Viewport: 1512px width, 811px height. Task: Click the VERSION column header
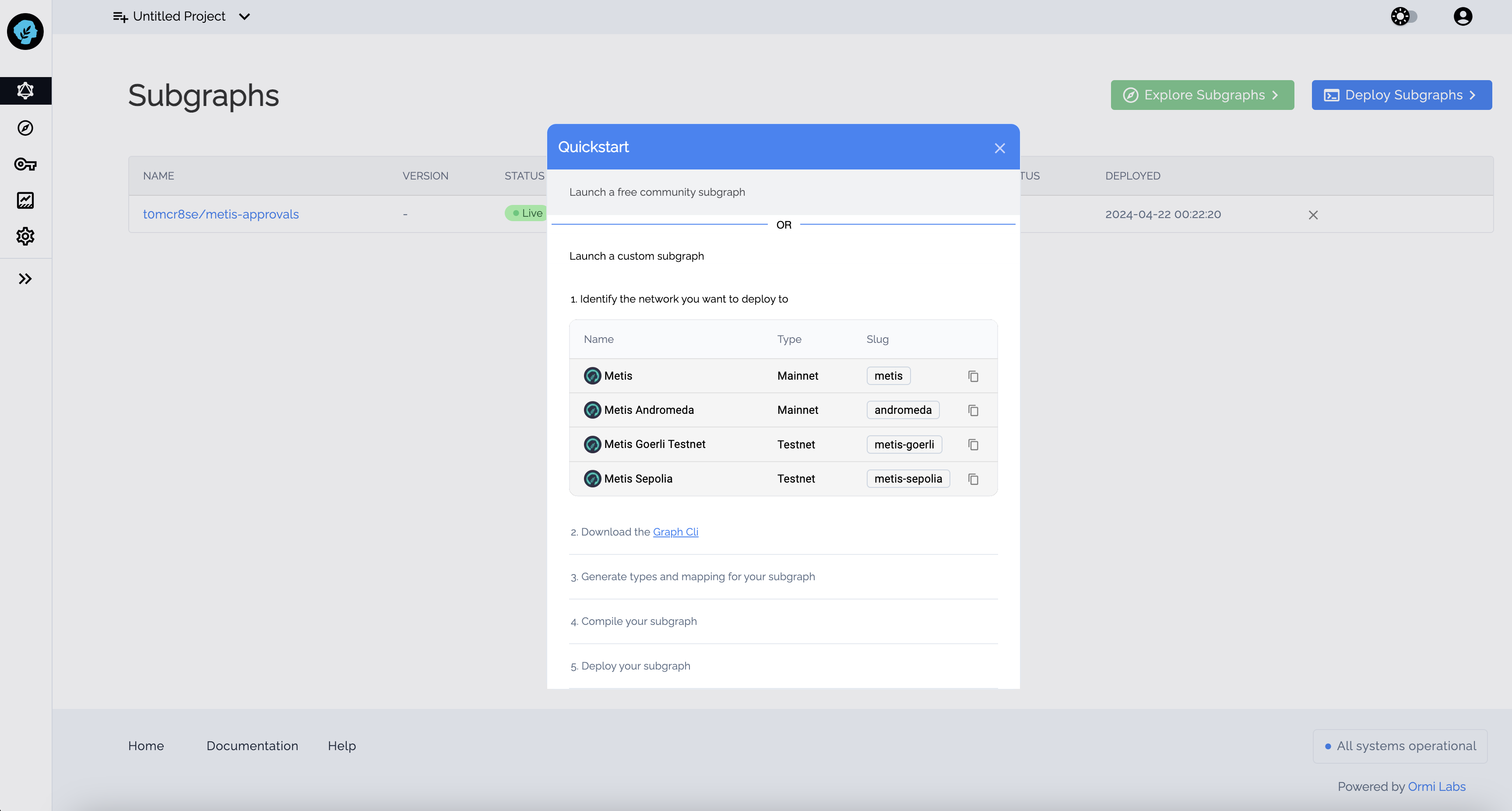(425, 176)
